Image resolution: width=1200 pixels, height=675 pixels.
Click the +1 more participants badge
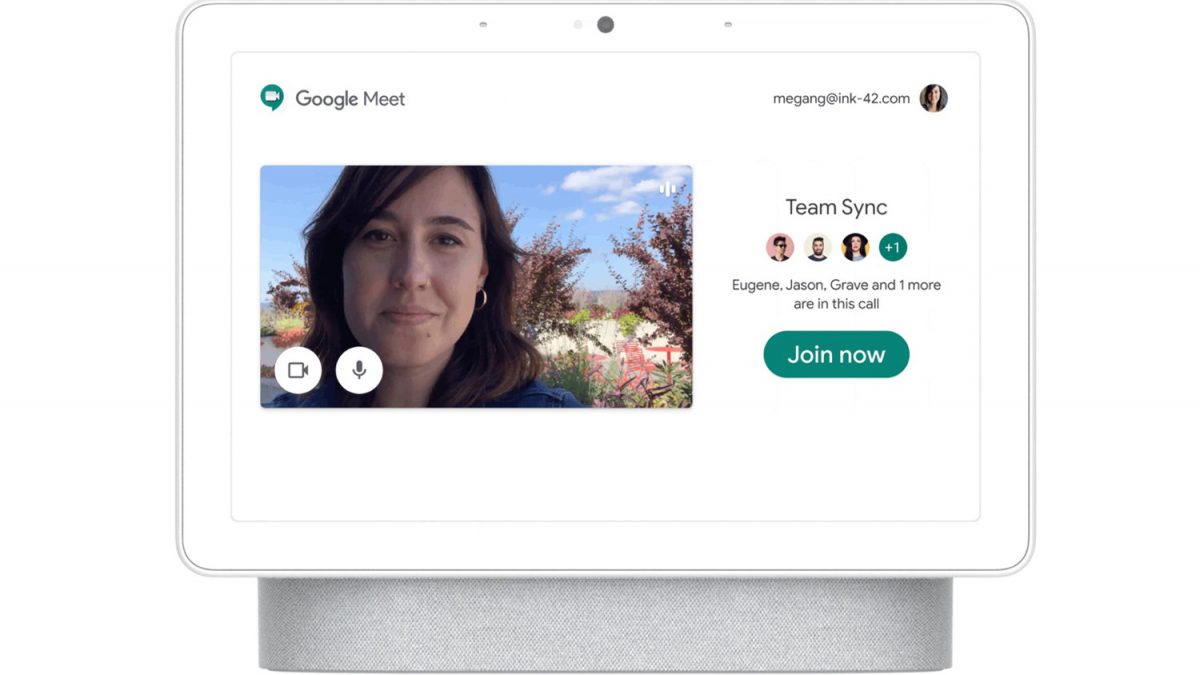click(x=893, y=247)
